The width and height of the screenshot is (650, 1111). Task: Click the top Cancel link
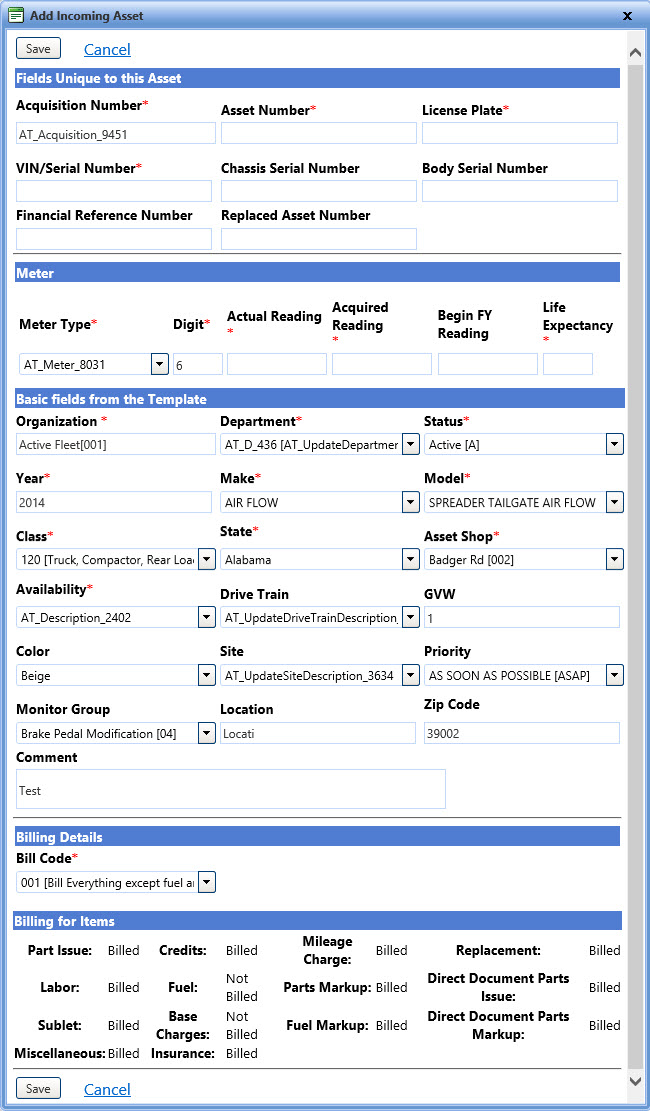tap(107, 49)
